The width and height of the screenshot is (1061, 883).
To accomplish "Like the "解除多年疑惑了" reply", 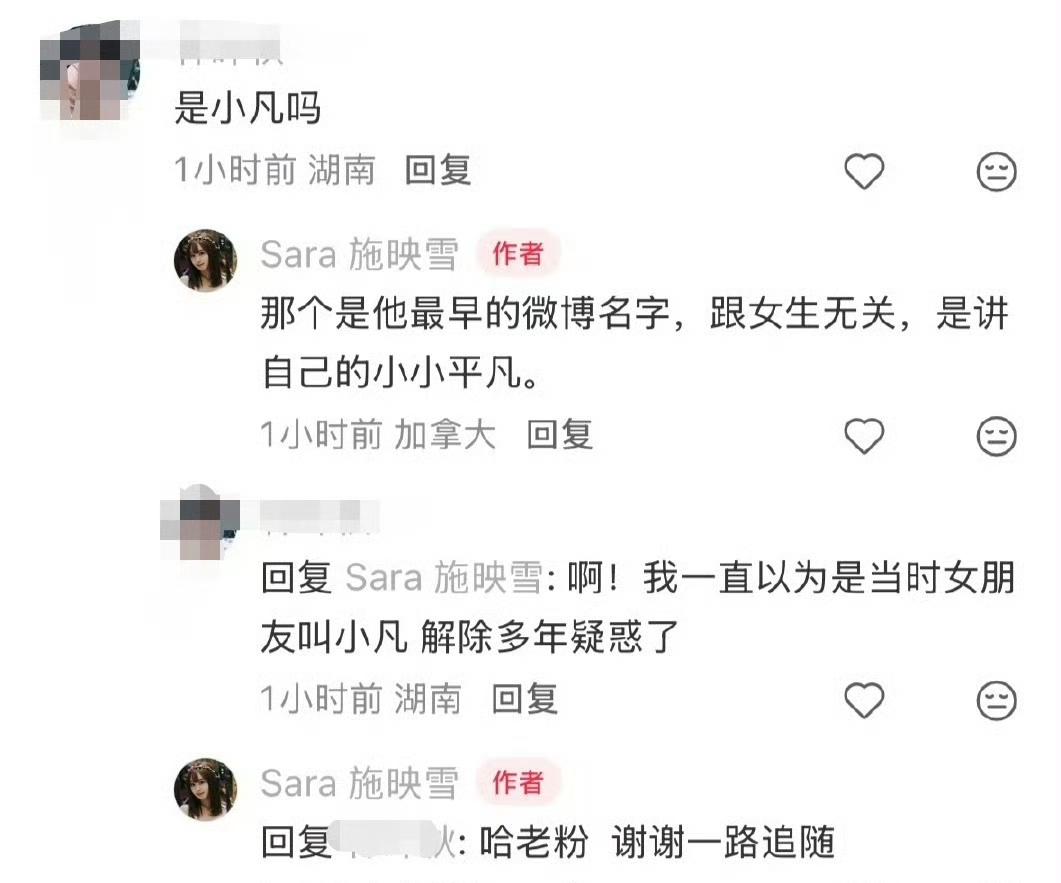I will coord(864,700).
